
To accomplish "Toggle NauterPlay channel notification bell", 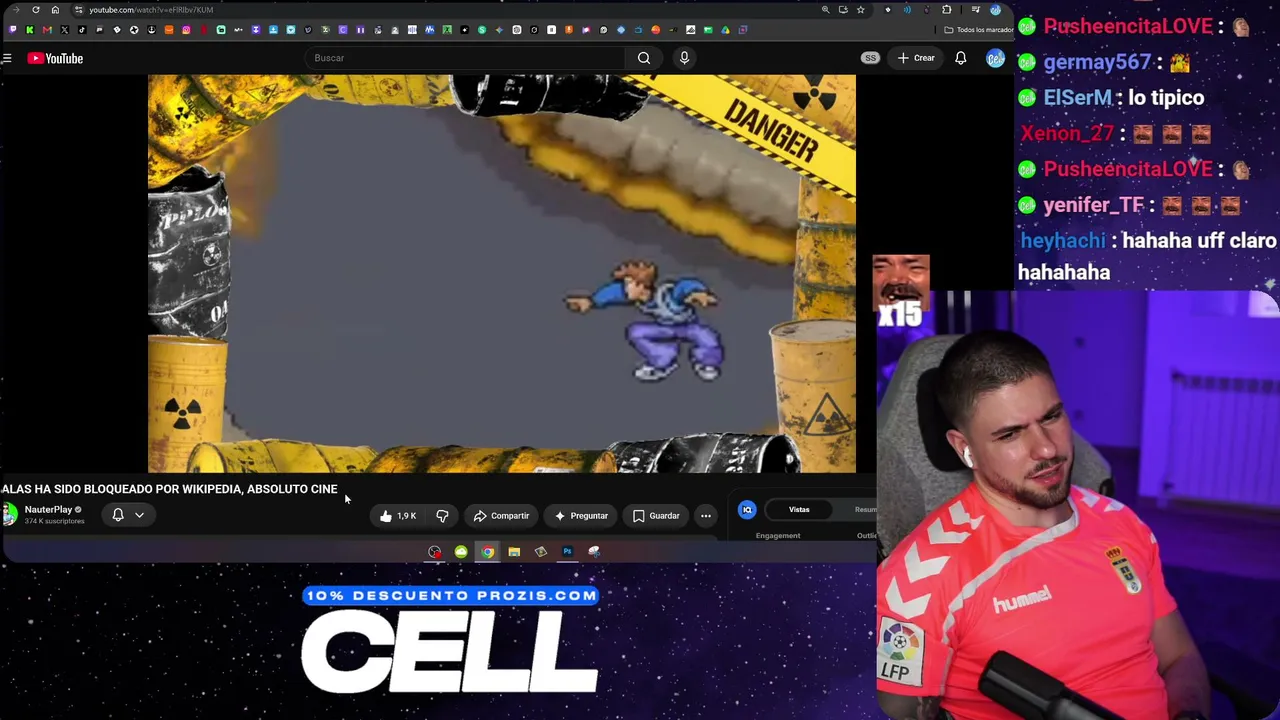I will pyautogui.click(x=118, y=515).
